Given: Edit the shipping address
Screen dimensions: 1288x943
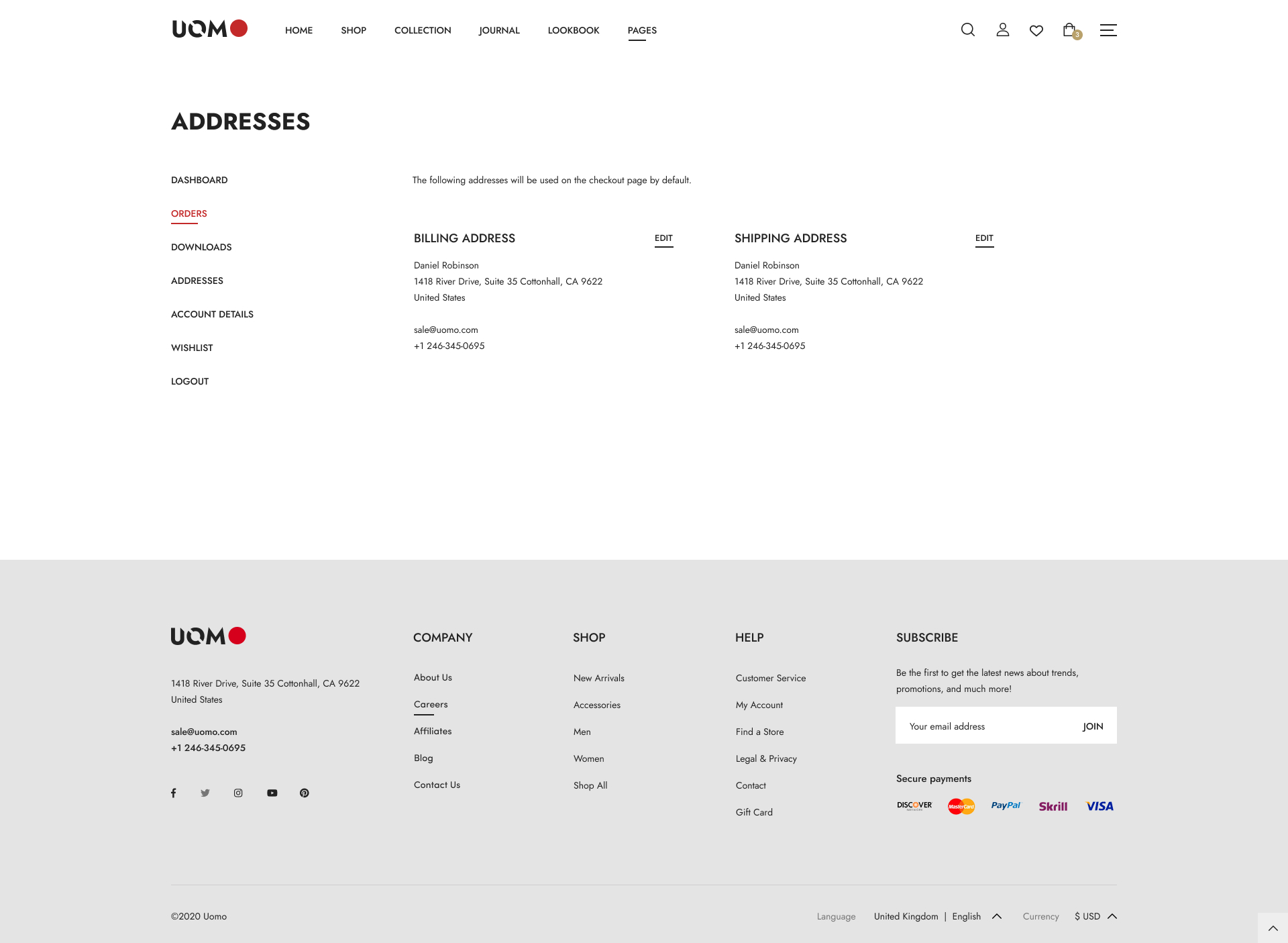Looking at the screenshot, I should [984, 238].
